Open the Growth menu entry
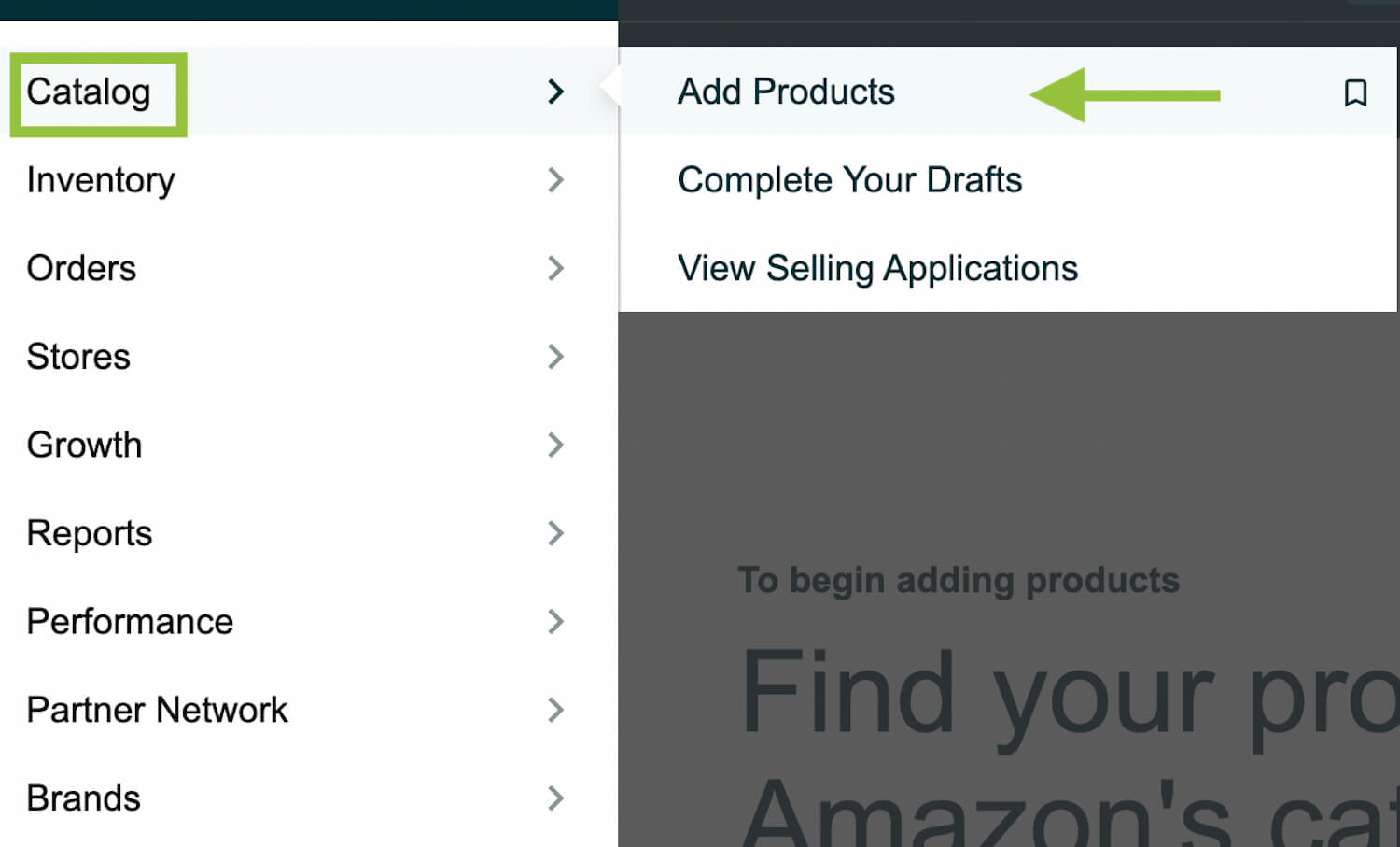 (309, 445)
